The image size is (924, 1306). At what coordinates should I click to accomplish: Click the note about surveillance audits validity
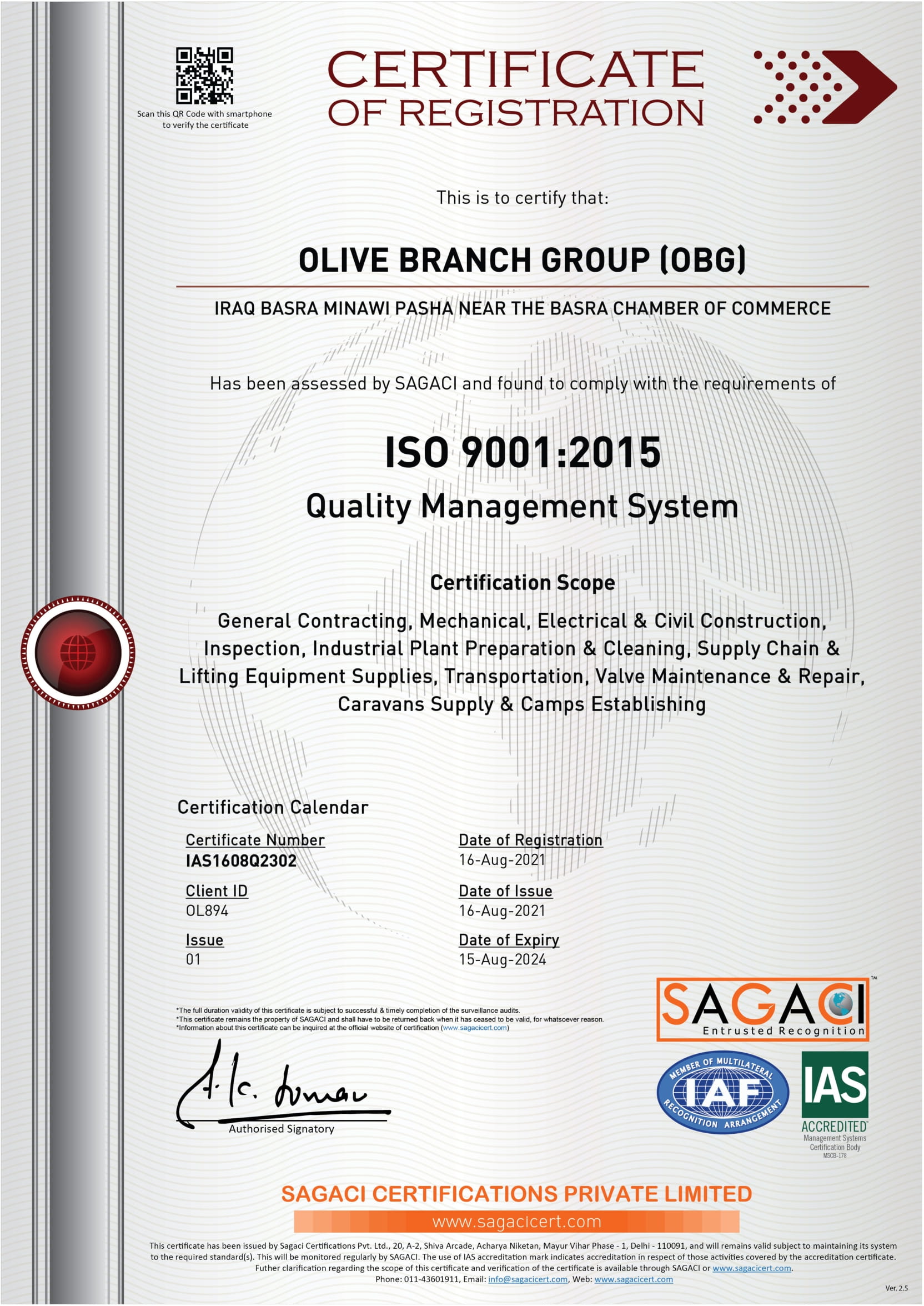pyautogui.click(x=348, y=1010)
